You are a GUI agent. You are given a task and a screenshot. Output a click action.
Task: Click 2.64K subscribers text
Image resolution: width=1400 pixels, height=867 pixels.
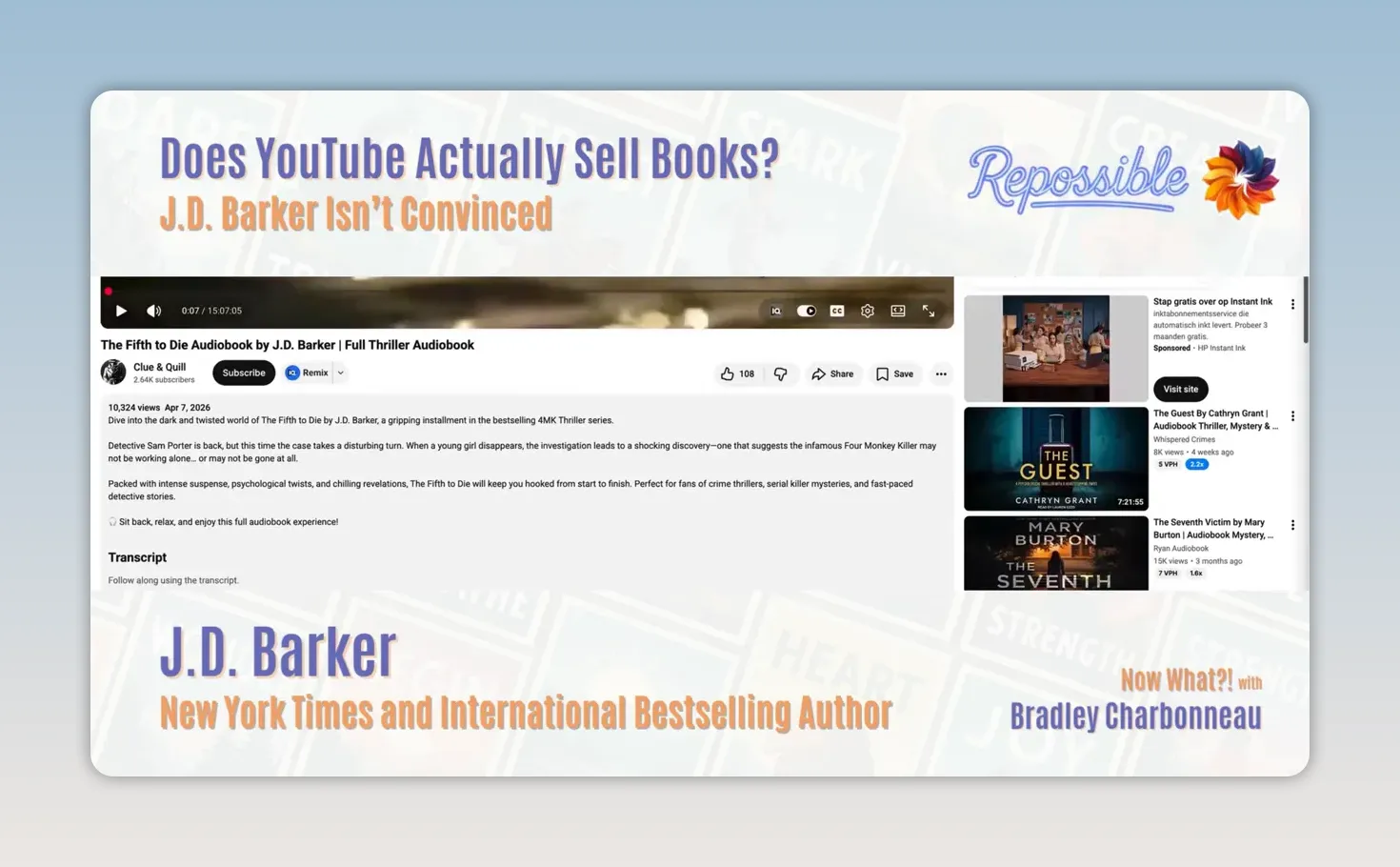(164, 379)
